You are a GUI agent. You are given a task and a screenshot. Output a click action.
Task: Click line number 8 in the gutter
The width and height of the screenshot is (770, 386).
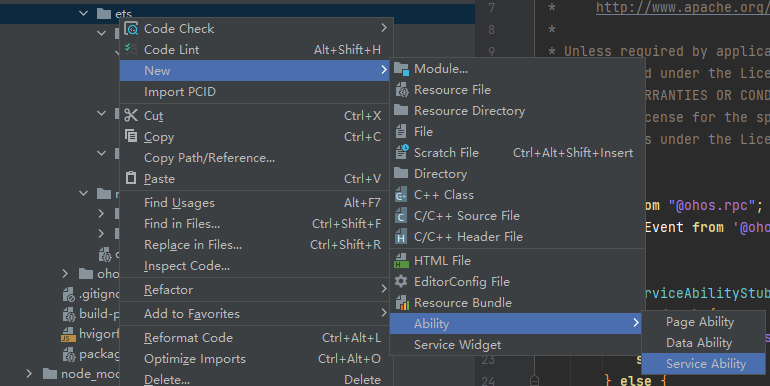[492, 29]
